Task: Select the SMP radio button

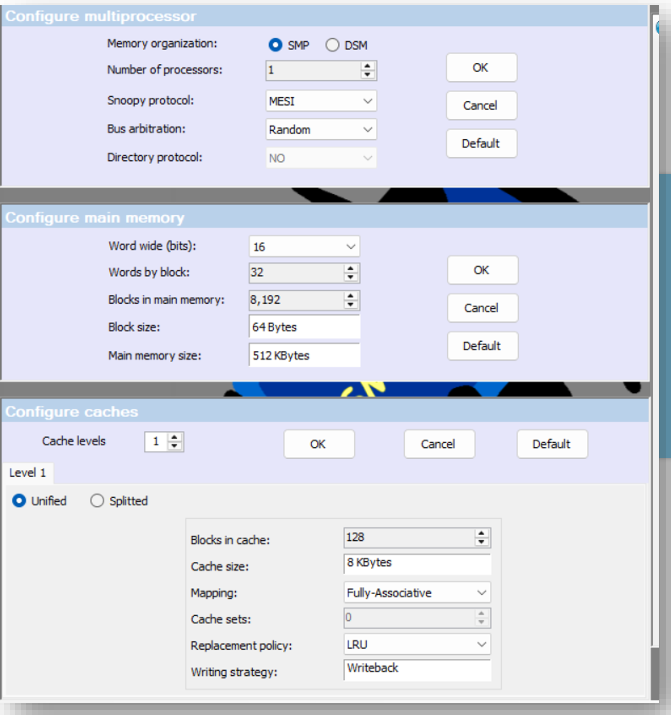Action: [x=275, y=45]
